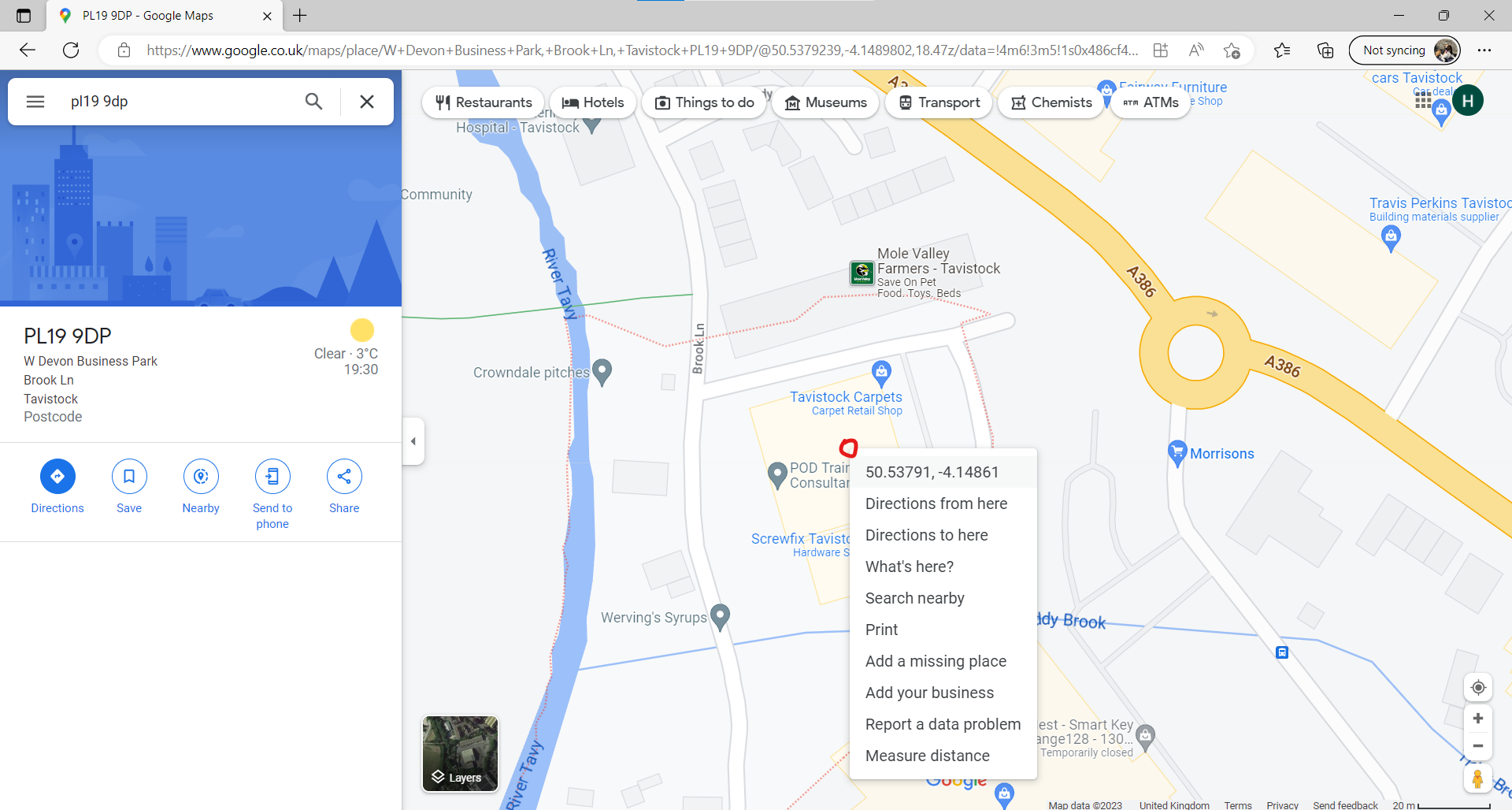Click the POD Training Consultants pin
This screenshot has height=810, width=1512.
tap(777, 475)
